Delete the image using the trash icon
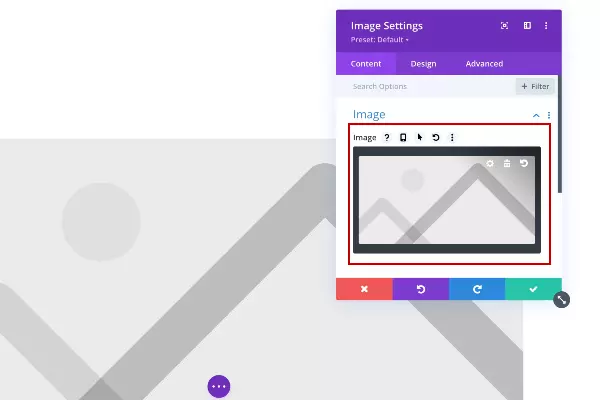Screen dimensions: 600x400 coord(507,163)
